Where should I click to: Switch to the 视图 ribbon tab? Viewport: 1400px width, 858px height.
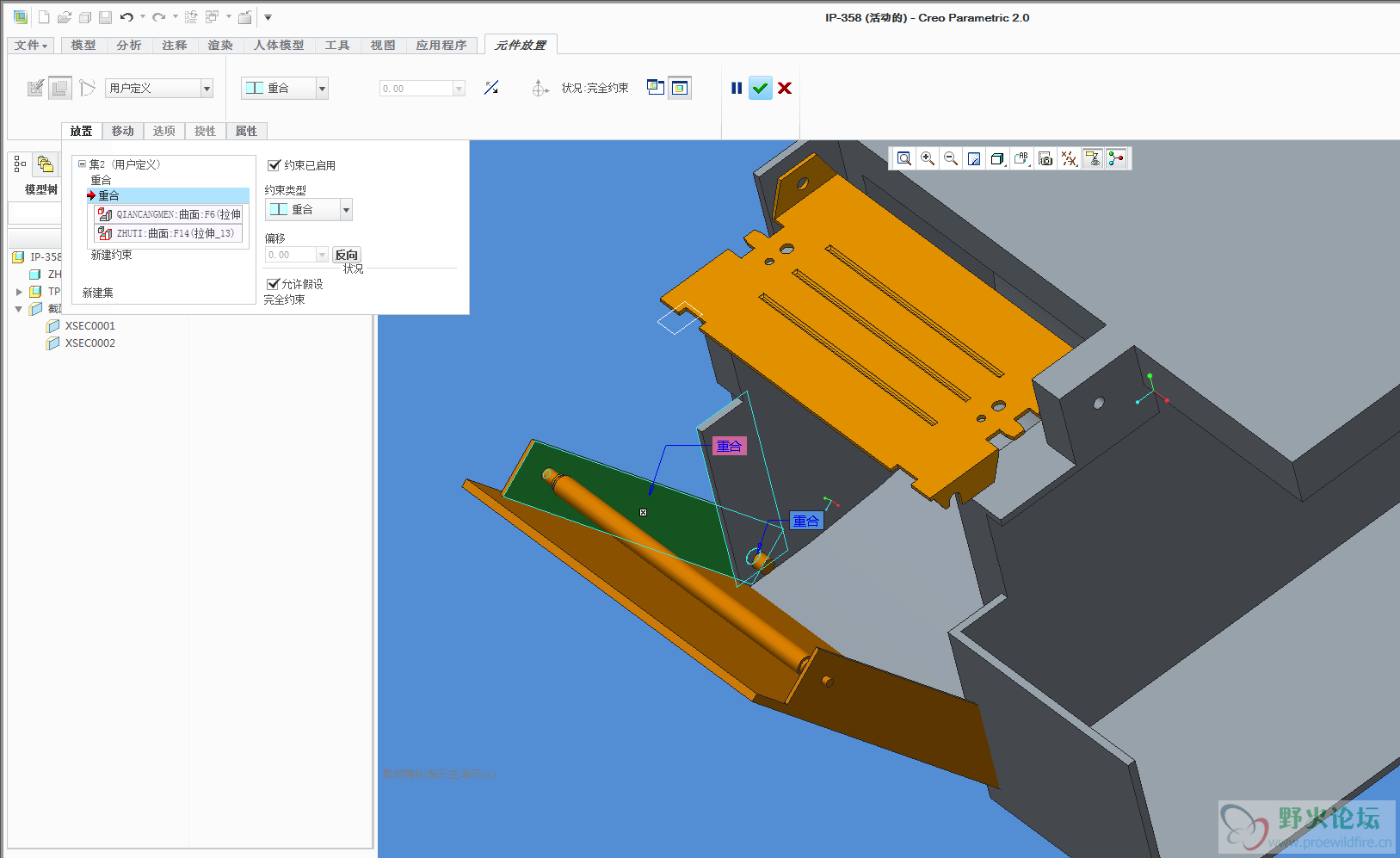pyautogui.click(x=383, y=45)
